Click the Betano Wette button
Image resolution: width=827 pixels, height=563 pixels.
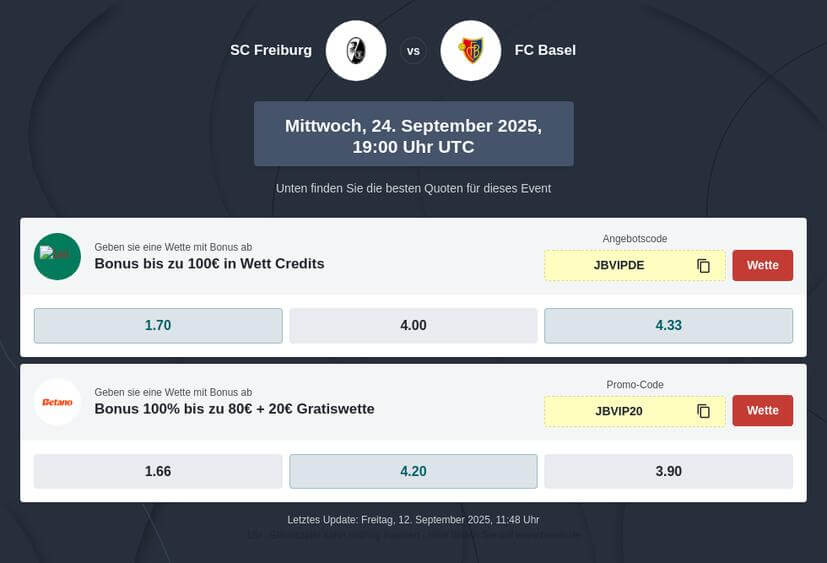click(763, 411)
